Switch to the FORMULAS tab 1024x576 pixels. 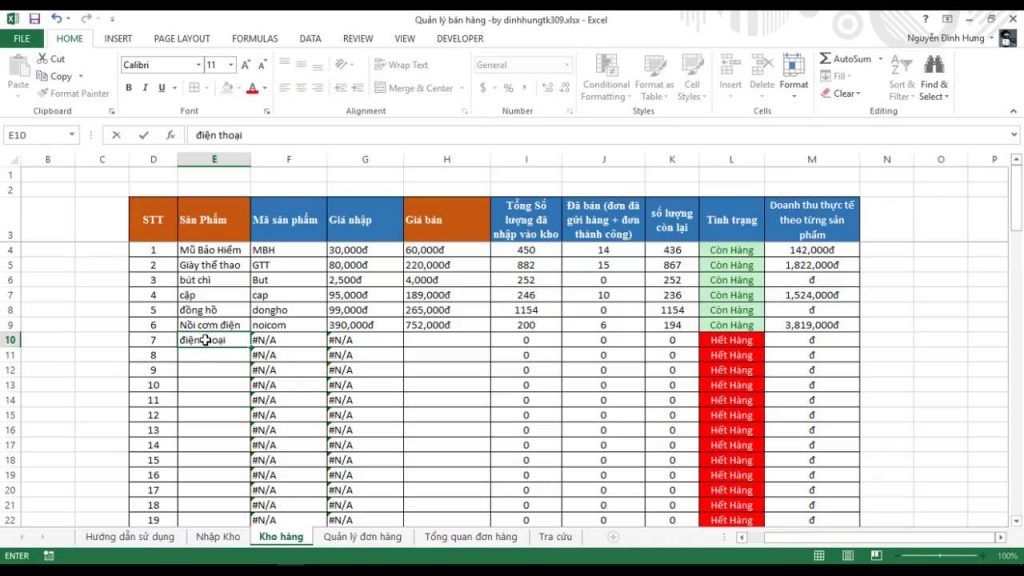pos(255,39)
